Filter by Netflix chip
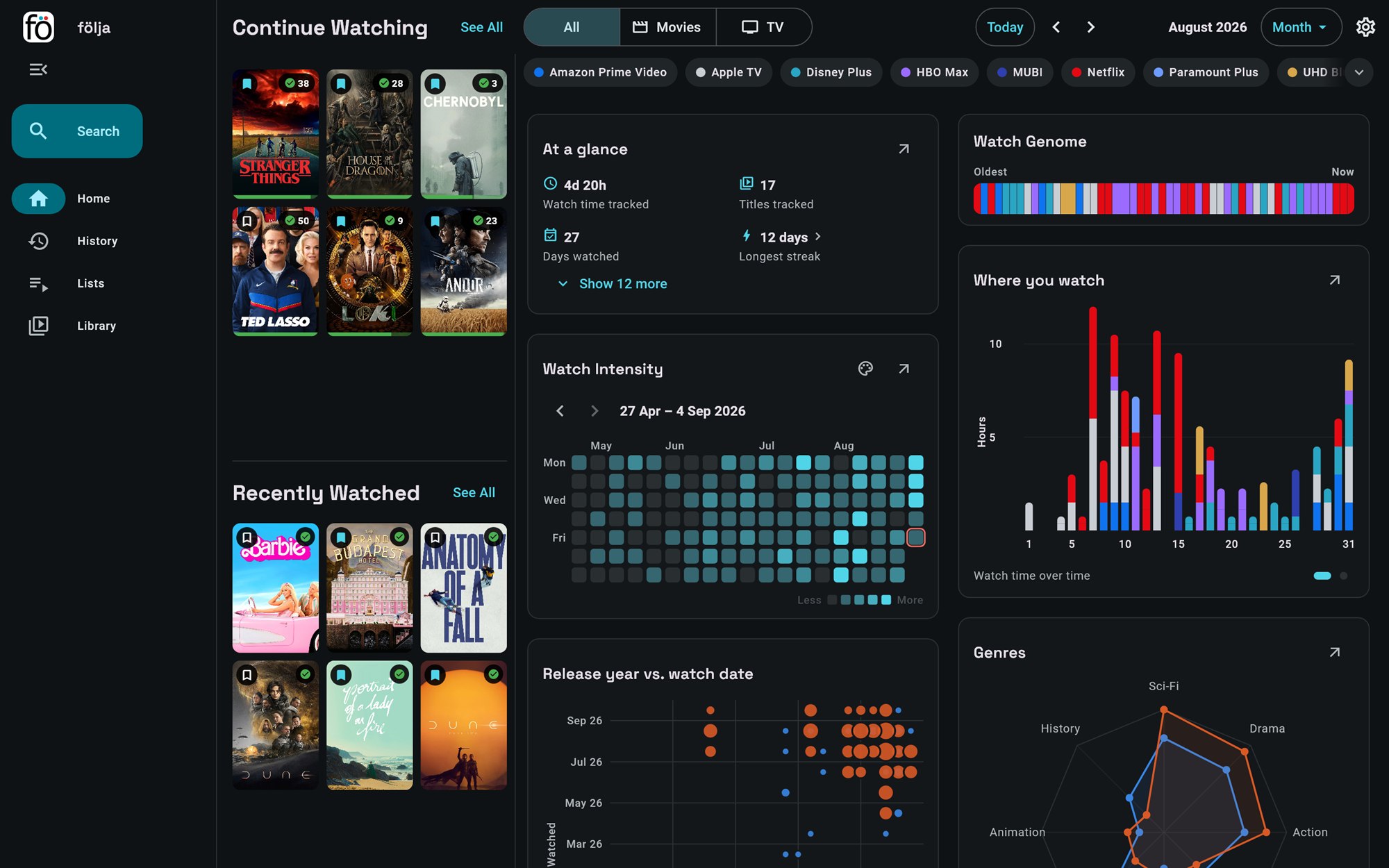1389x868 pixels. tap(1097, 72)
